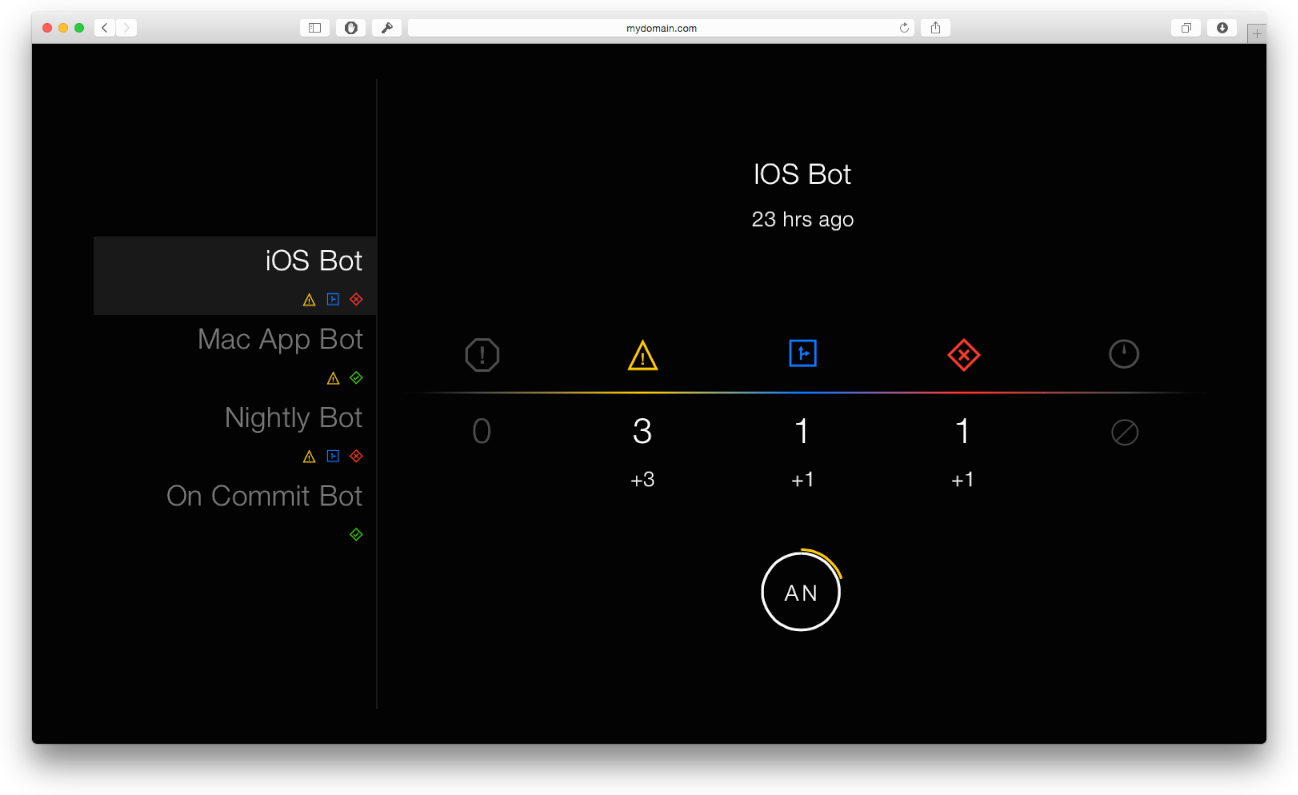Click red test failure icon under Nightly Bot
This screenshot has width=1298, height=795.
coord(357,456)
